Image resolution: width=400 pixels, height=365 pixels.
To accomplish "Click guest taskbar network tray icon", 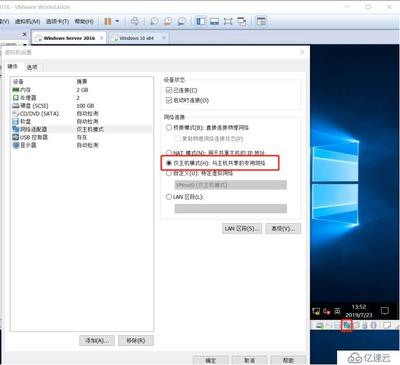I will [316, 311].
